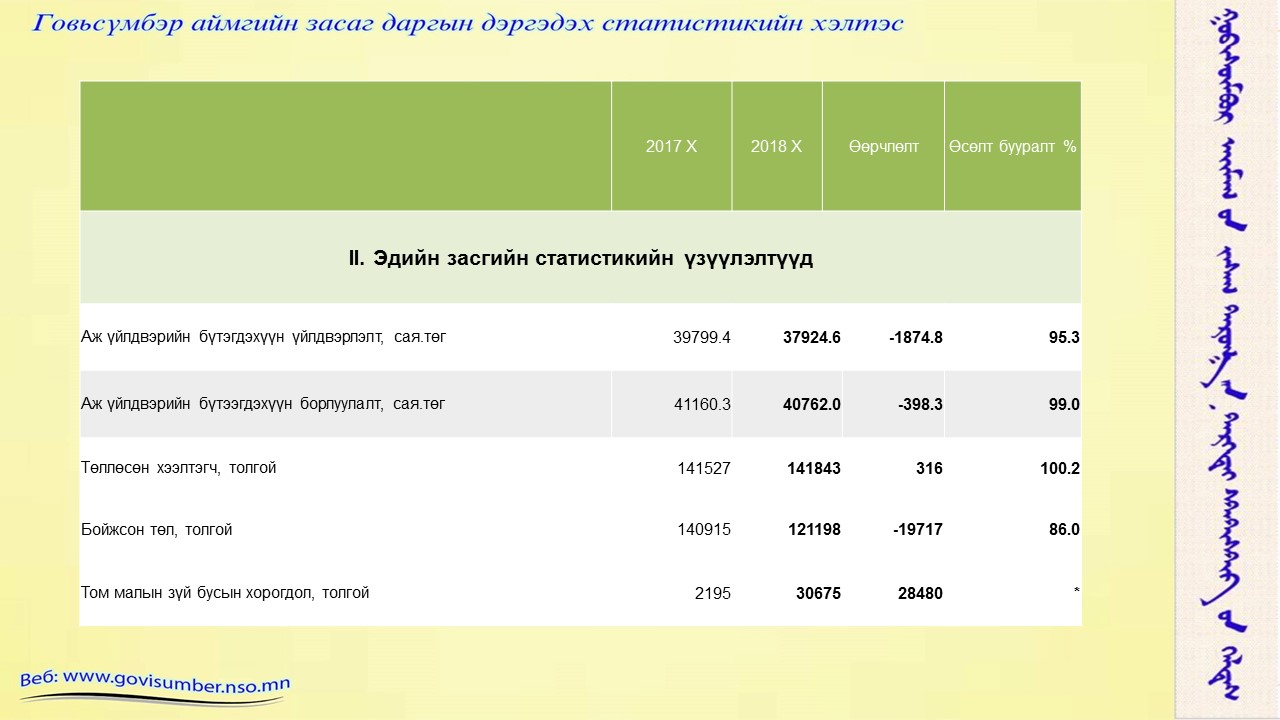Select the 2017 X column header

671,146
